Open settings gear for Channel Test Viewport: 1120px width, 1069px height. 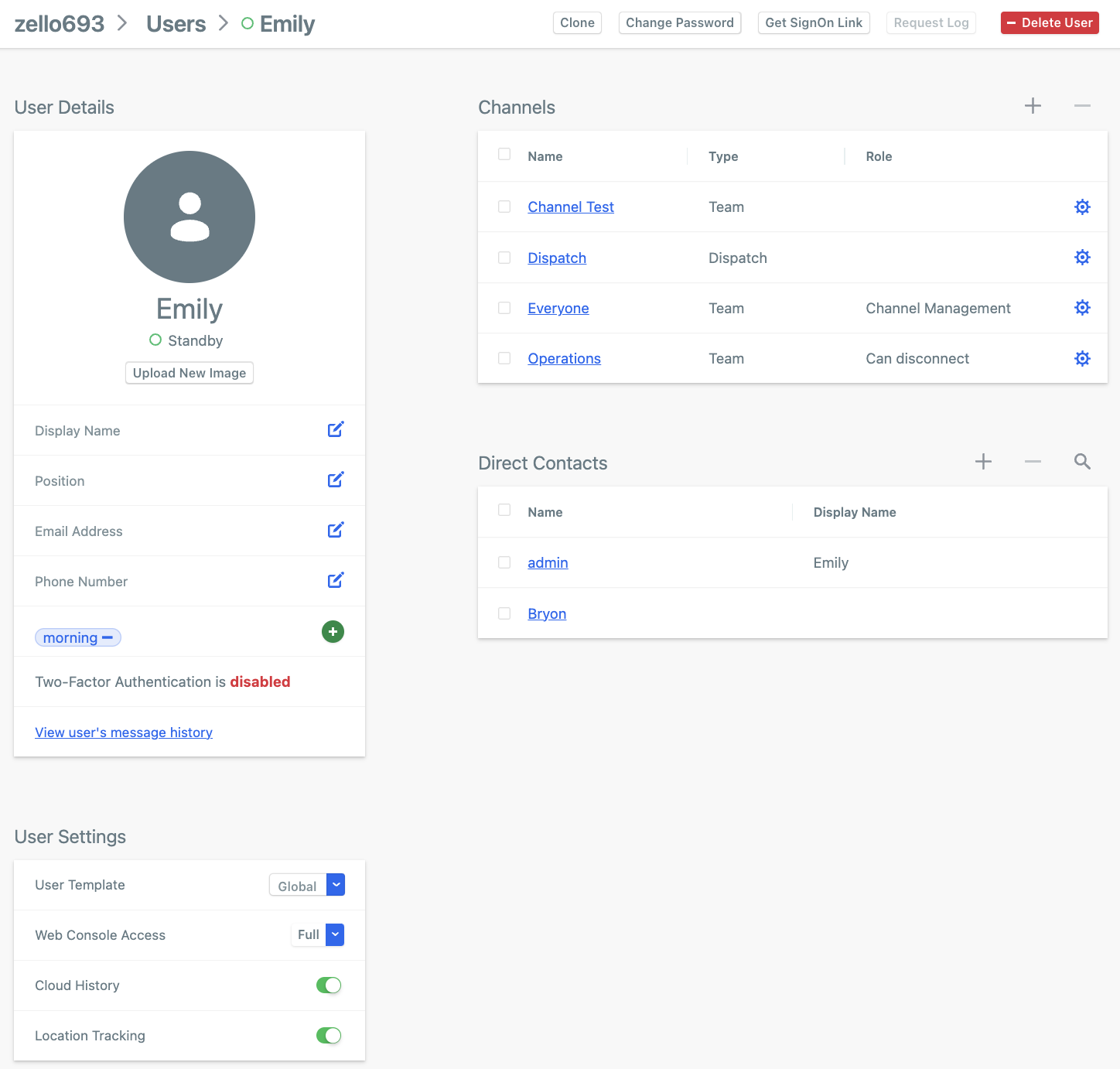[x=1082, y=207]
